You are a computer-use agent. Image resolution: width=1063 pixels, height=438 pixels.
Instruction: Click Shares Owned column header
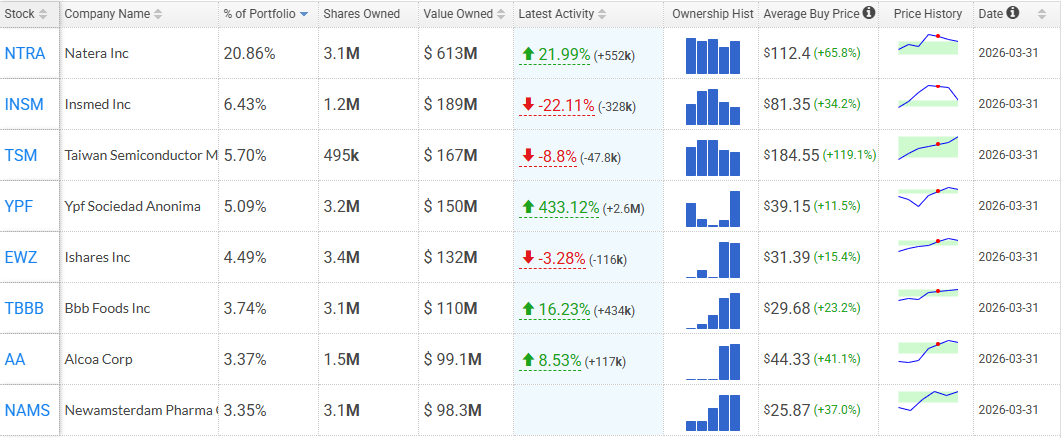[361, 14]
